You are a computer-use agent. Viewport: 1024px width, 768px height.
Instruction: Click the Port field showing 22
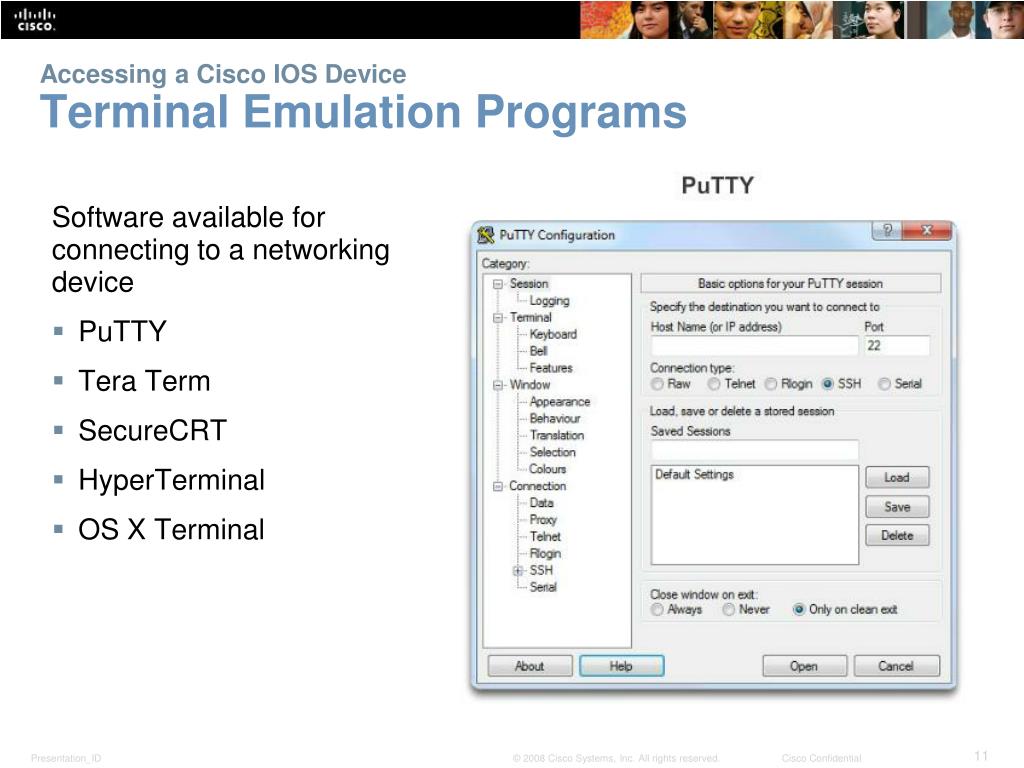(x=897, y=345)
